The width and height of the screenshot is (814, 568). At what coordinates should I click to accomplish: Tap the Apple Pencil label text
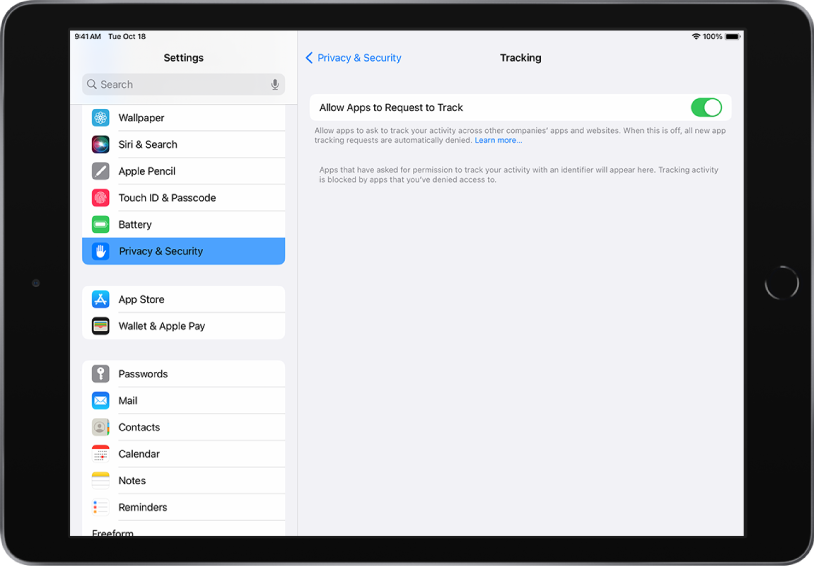[x=147, y=171]
